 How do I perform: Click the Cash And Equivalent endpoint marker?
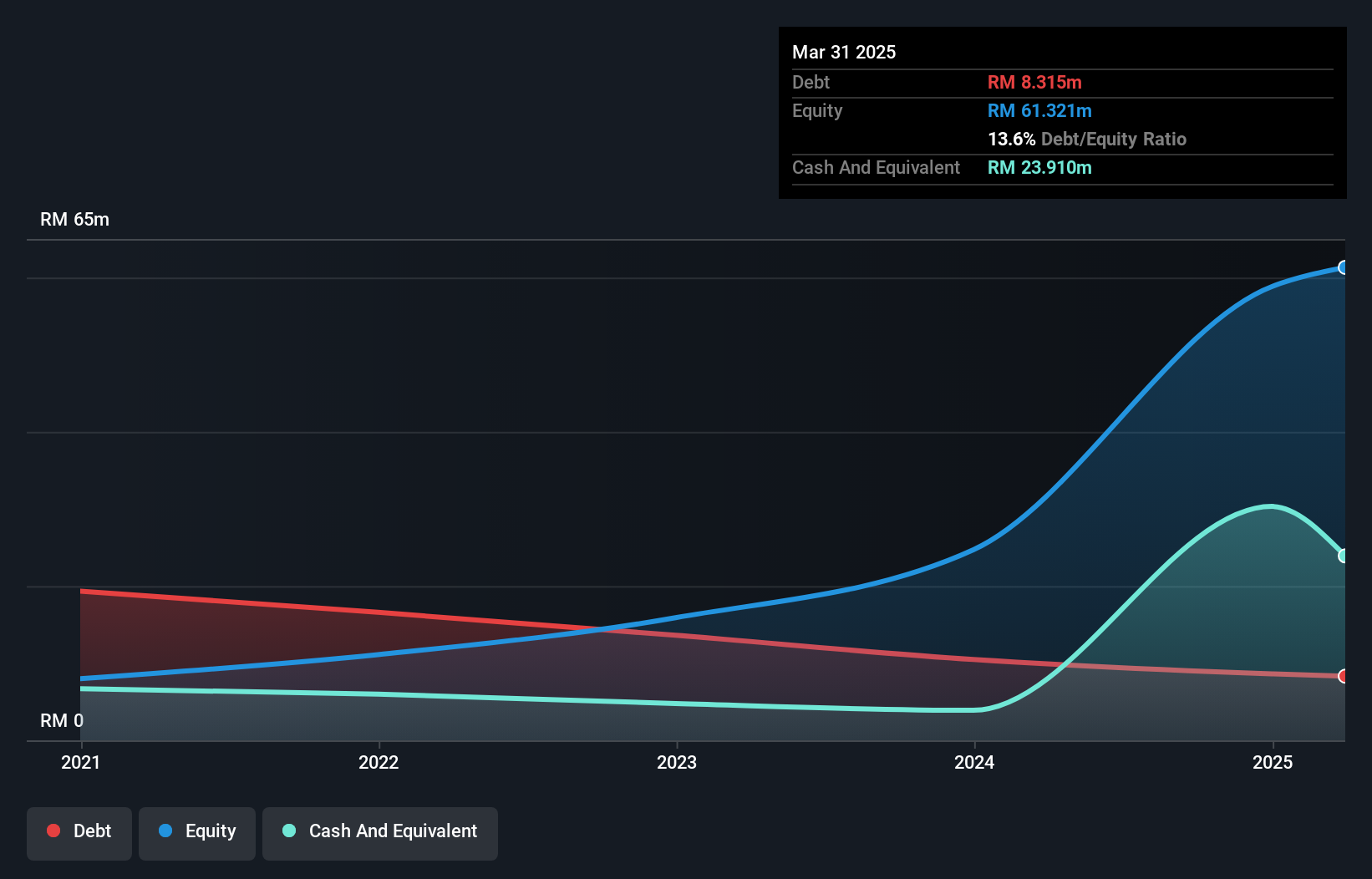coord(1343,556)
